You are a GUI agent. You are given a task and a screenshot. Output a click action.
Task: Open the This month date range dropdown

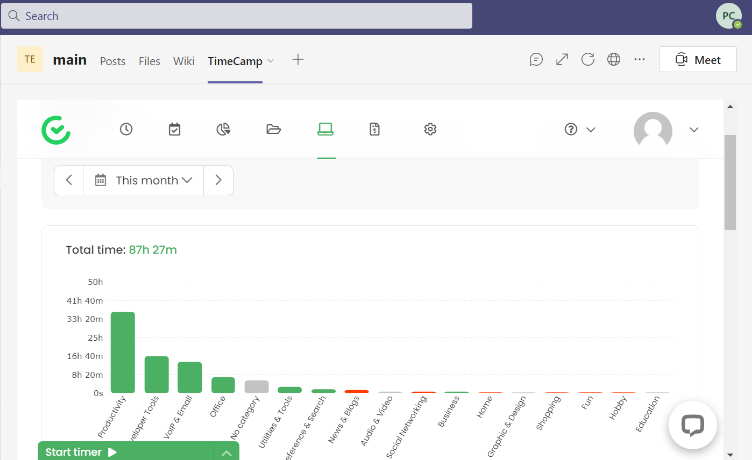tap(144, 181)
